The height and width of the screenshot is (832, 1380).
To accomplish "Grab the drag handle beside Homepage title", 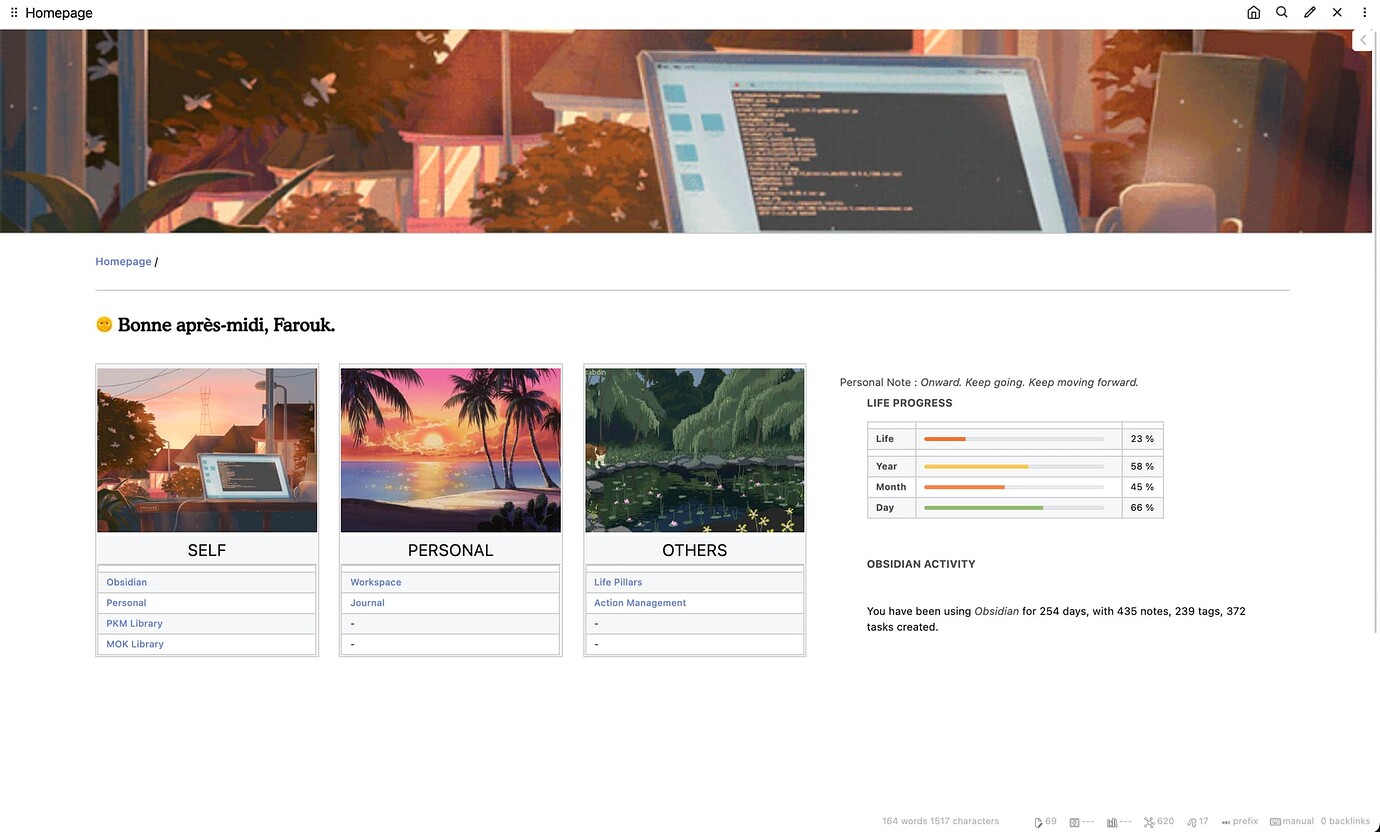I will click(x=14, y=13).
